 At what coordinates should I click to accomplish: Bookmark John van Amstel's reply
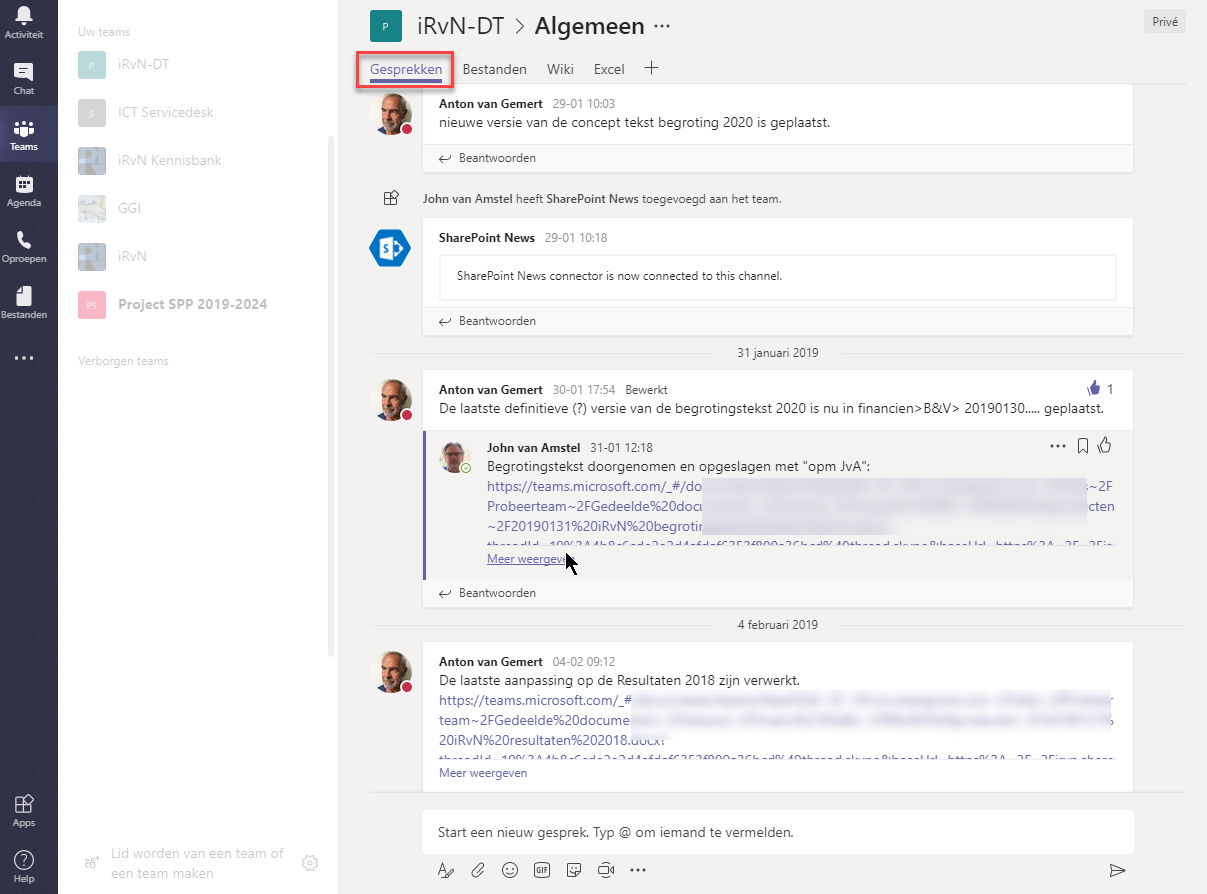(x=1082, y=446)
